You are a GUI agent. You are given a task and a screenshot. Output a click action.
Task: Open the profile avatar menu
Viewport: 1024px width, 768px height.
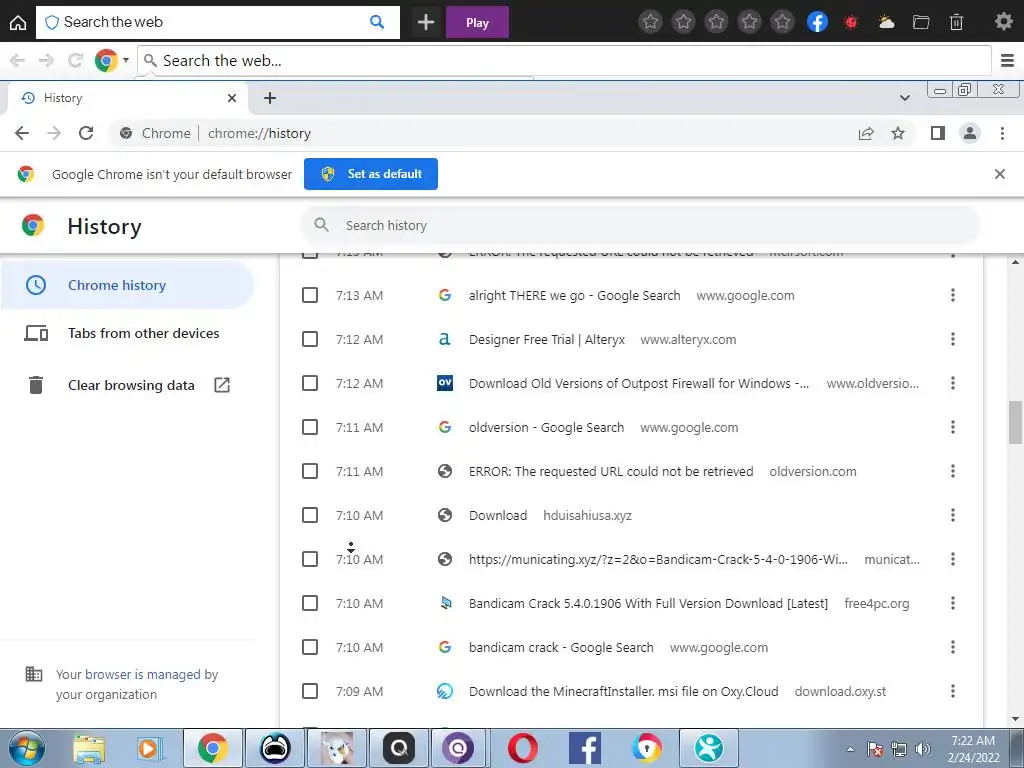tap(970, 133)
